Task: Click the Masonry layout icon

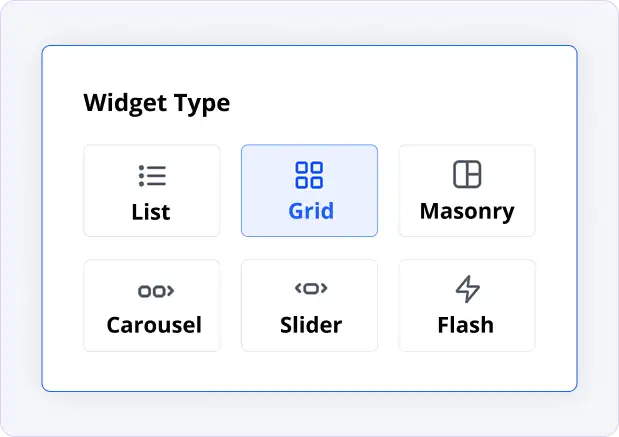Action: pos(467,175)
